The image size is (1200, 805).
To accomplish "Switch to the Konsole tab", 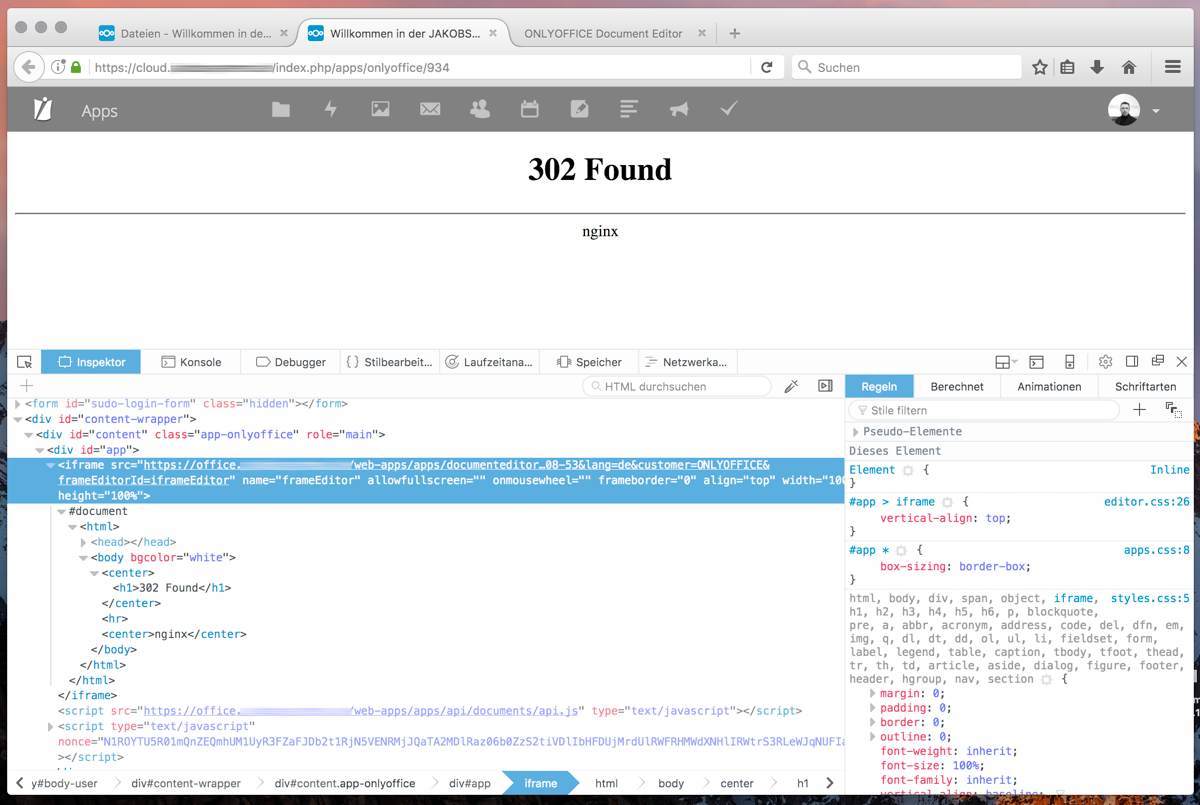I will (191, 362).
